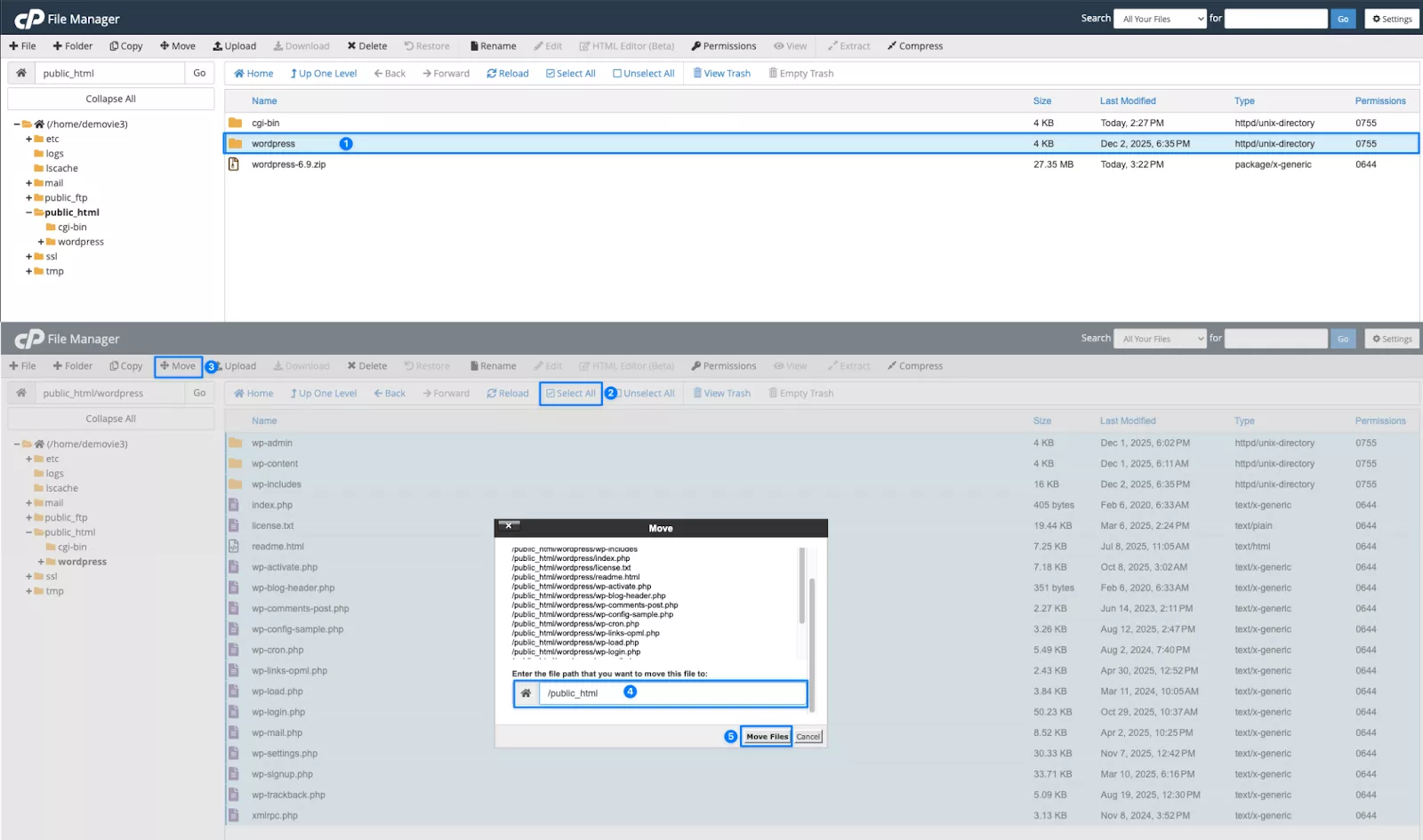Expand the wordpress folder in top tree
Viewport: 1423px width, 840px height.
41,242
